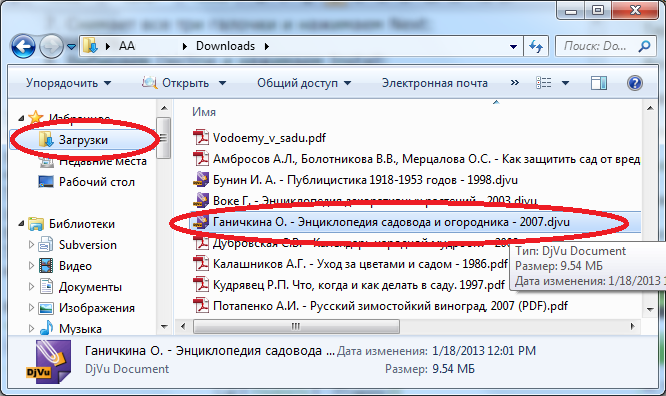Click Дата изменения value 1/18/2013 12:01 PM
The width and height of the screenshot is (666, 396).
484,351
